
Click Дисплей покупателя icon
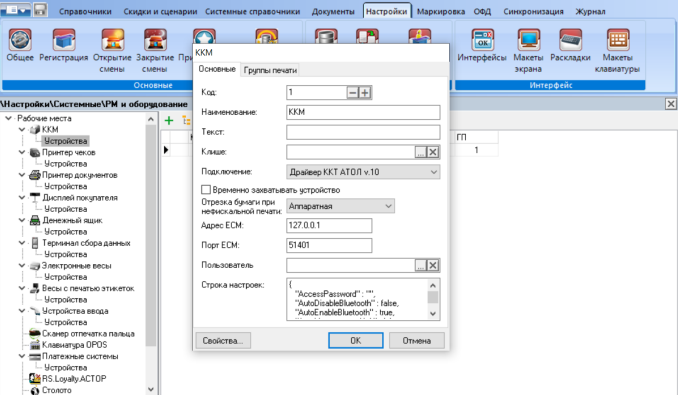pos(35,198)
